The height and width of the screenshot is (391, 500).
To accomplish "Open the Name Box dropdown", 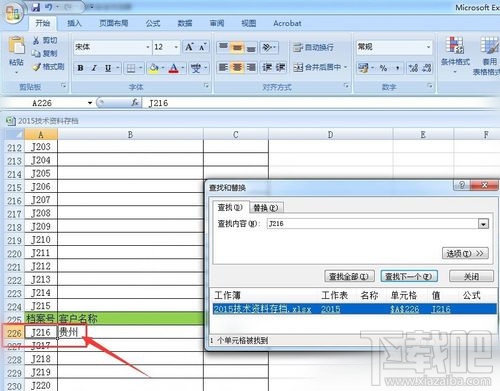I will point(89,103).
